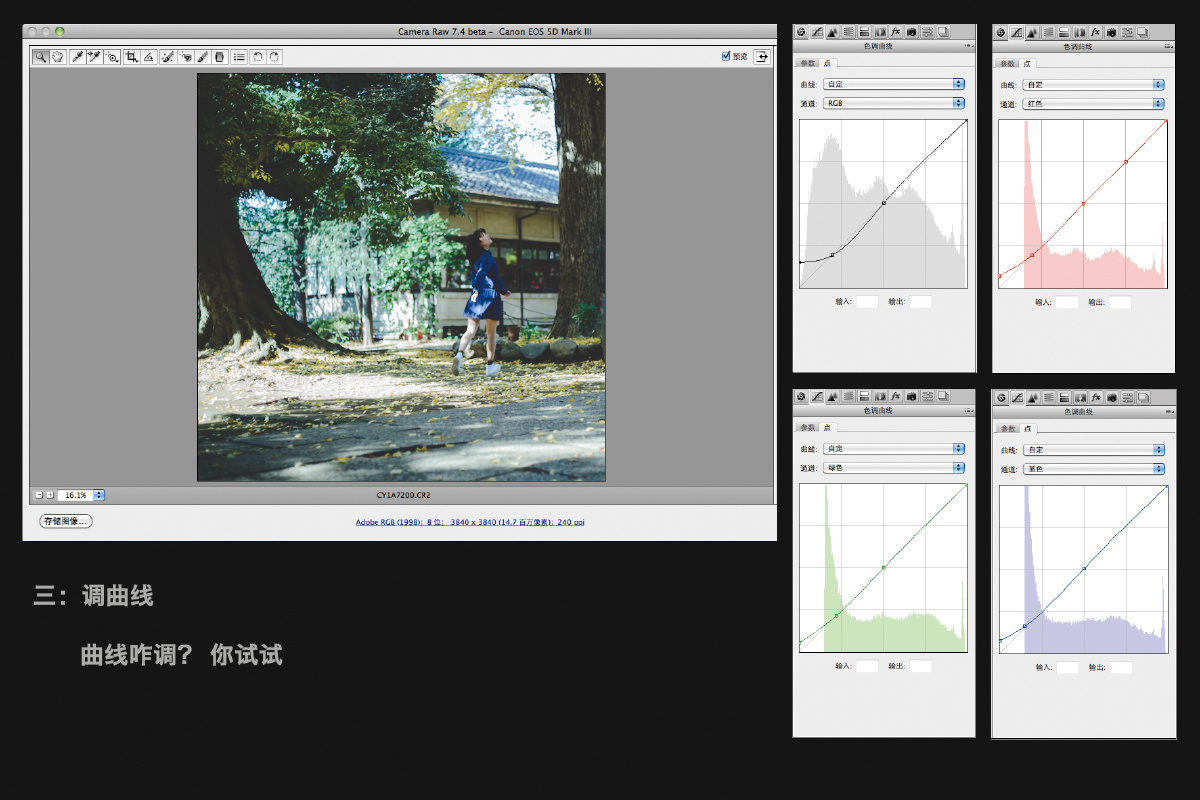Select 点 tab in green curve panel
Screen dimensions: 1200x800
pyautogui.click(x=827, y=427)
